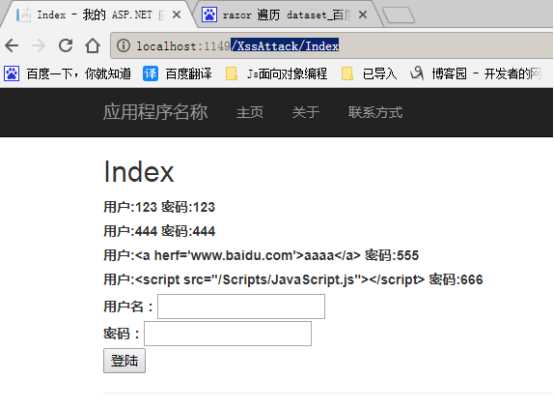Open the browser home page icon
The width and height of the screenshot is (554, 409).
pos(93,46)
